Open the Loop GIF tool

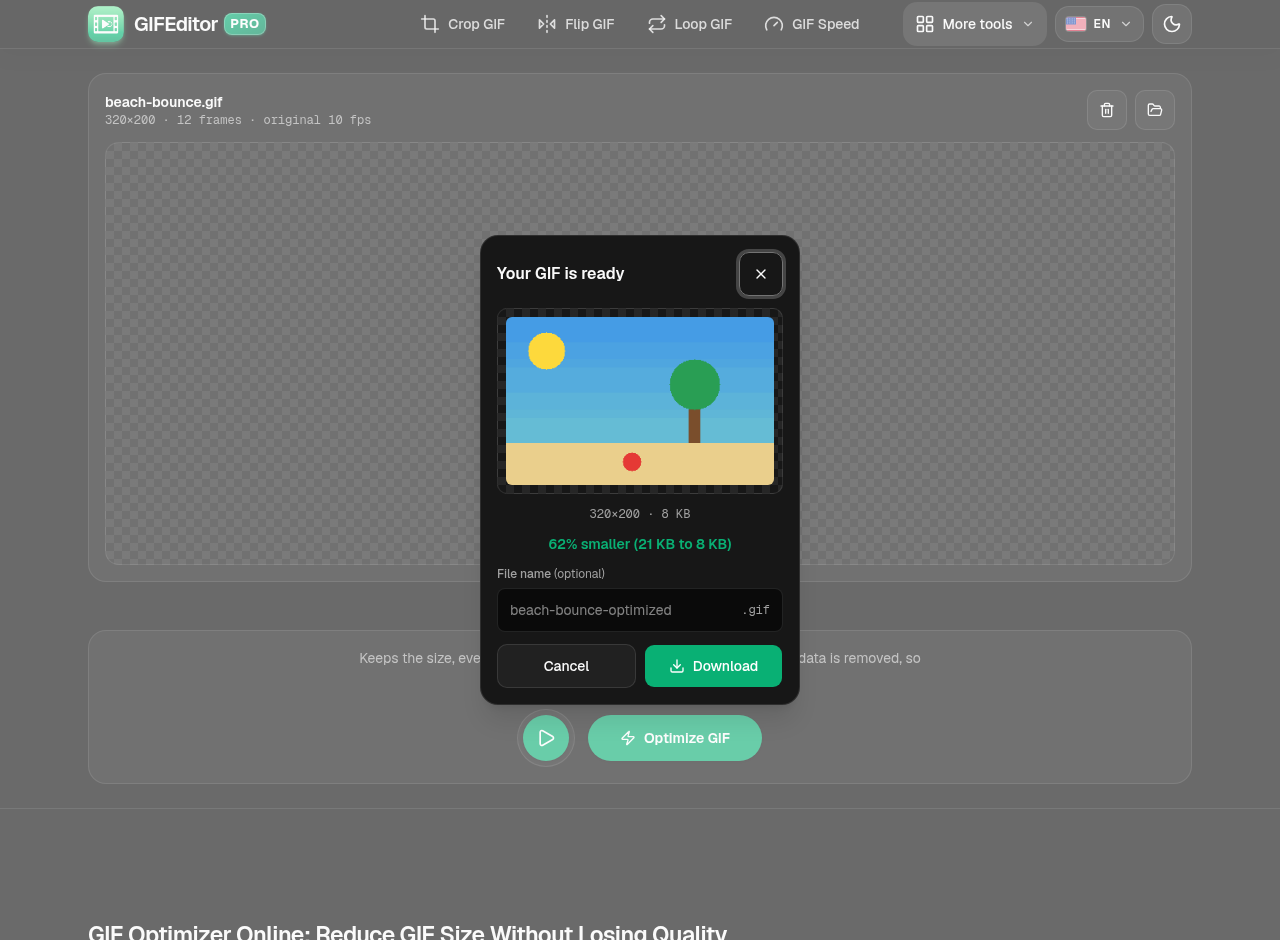tap(690, 24)
